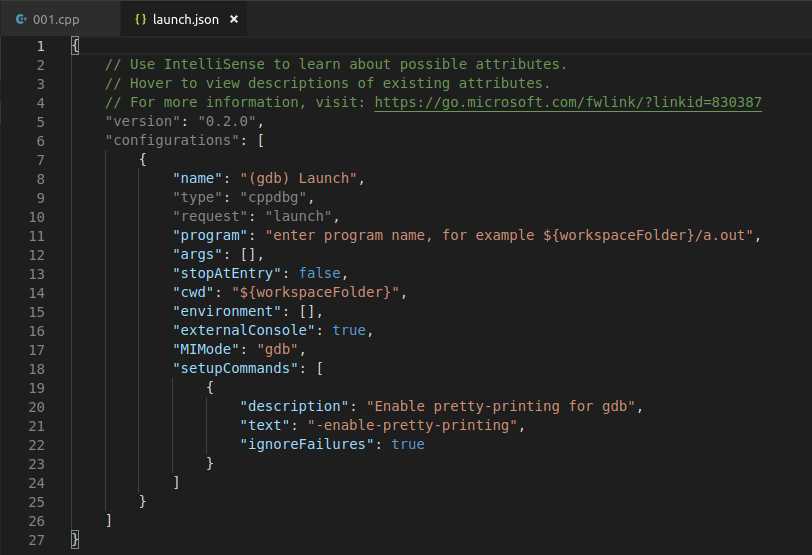
Task: Click the "-enable-pretty-printing" text value
Action: (x=415, y=426)
